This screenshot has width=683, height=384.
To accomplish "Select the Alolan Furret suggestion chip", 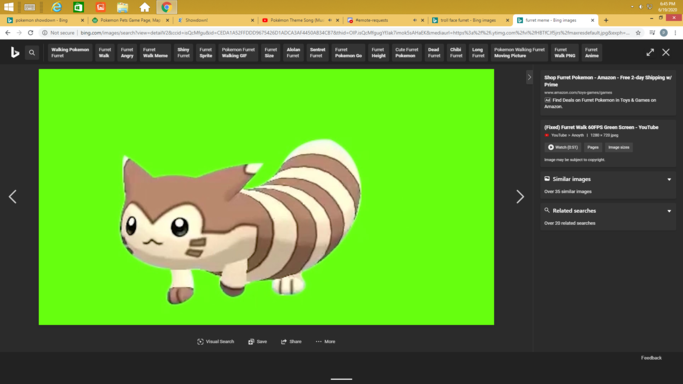I will [293, 53].
